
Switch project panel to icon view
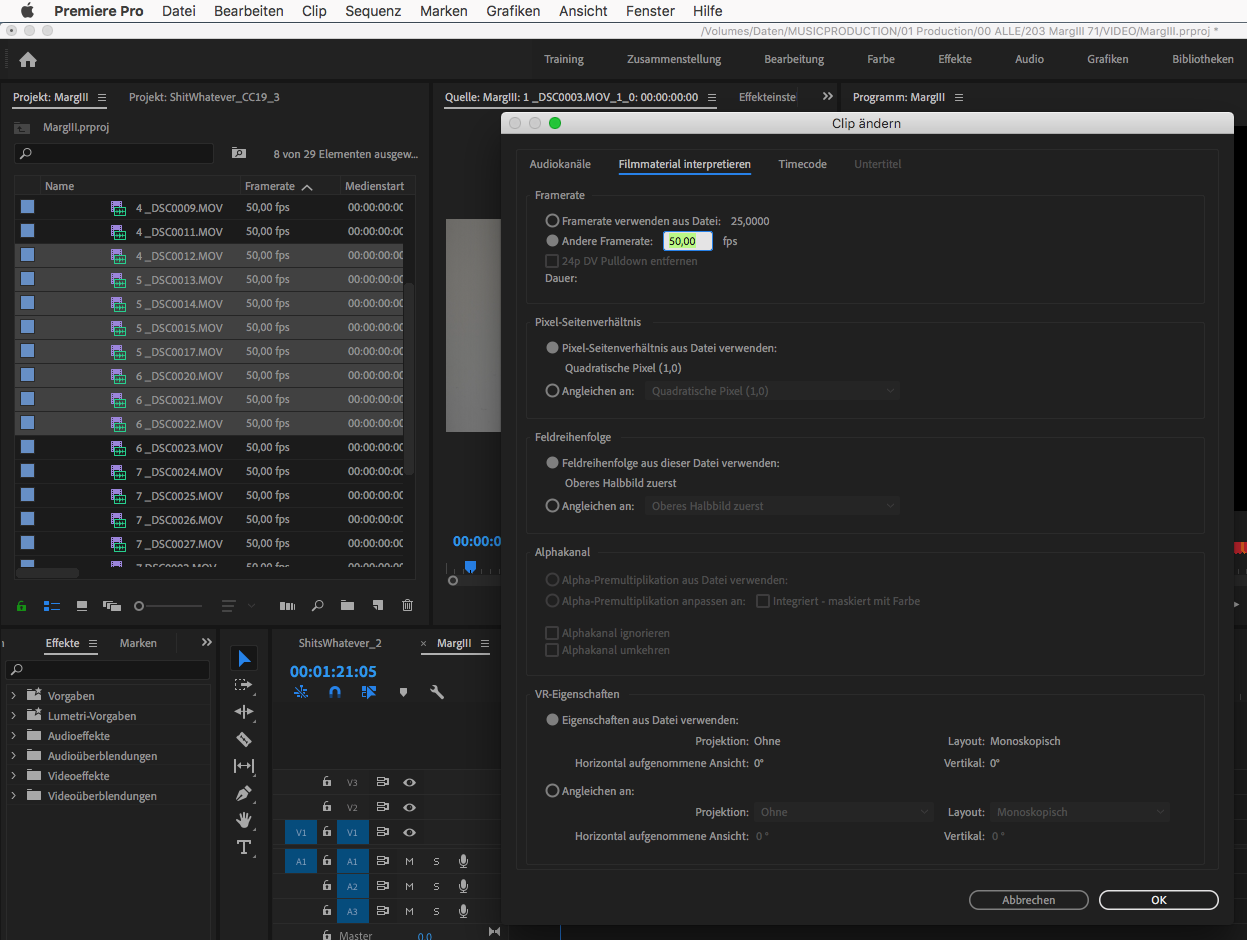tap(82, 605)
